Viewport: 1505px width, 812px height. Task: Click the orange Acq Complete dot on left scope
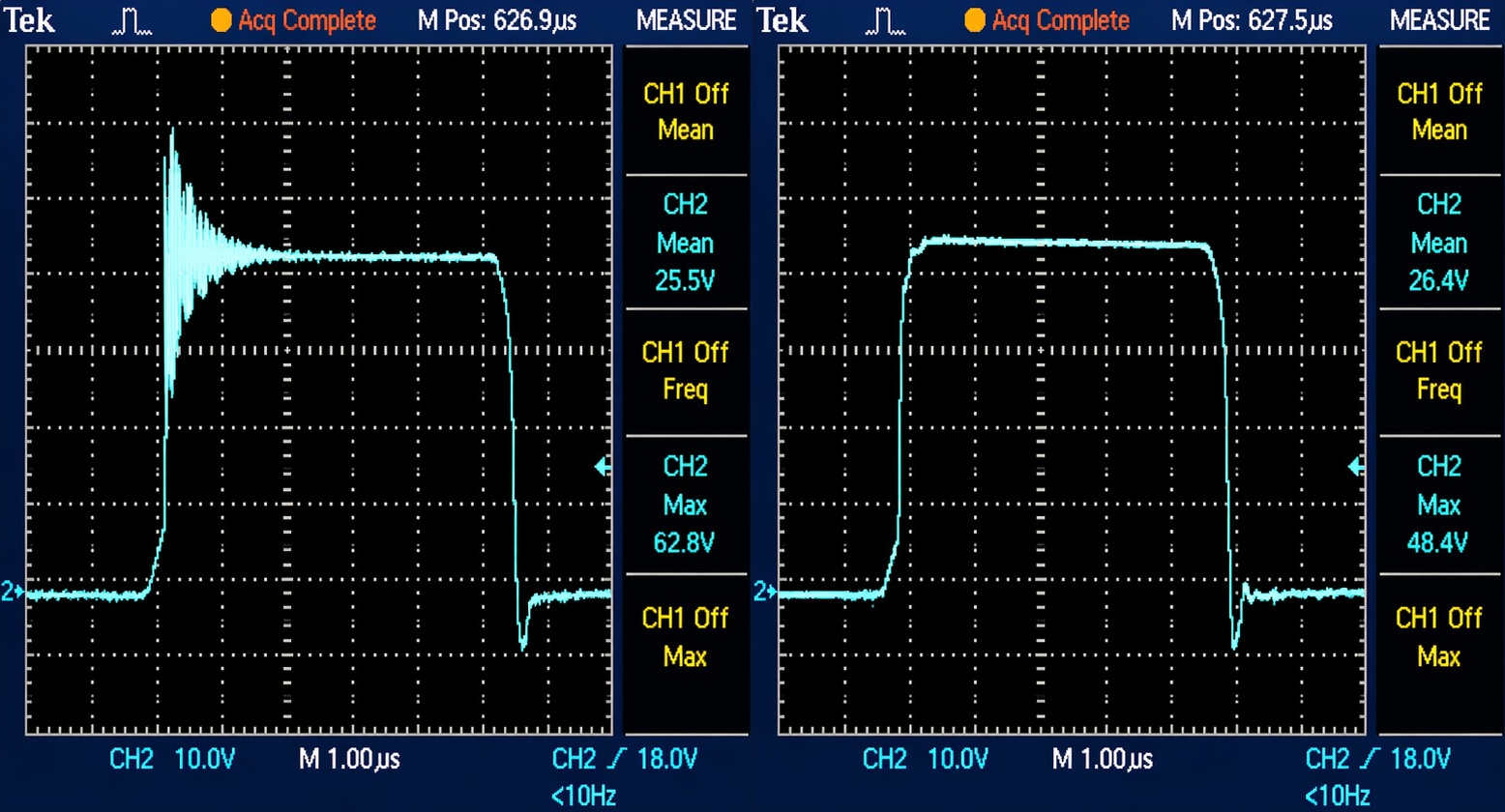[221, 20]
